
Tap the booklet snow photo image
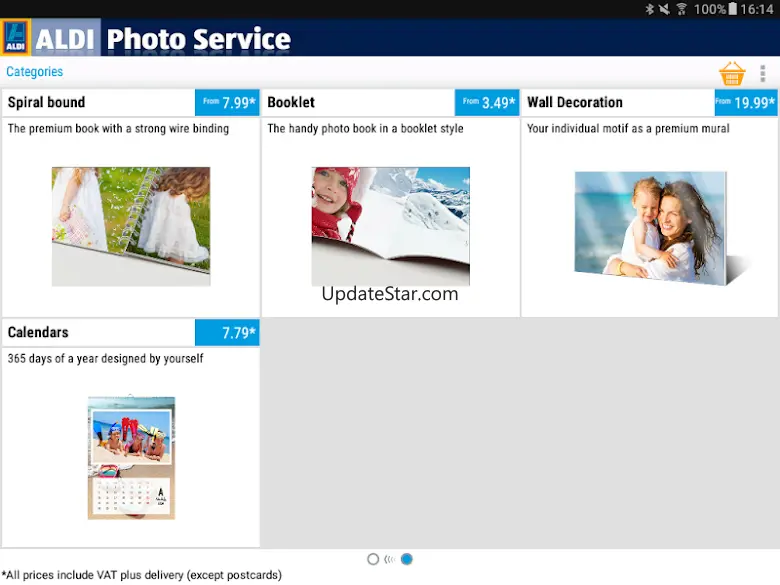(x=390, y=226)
